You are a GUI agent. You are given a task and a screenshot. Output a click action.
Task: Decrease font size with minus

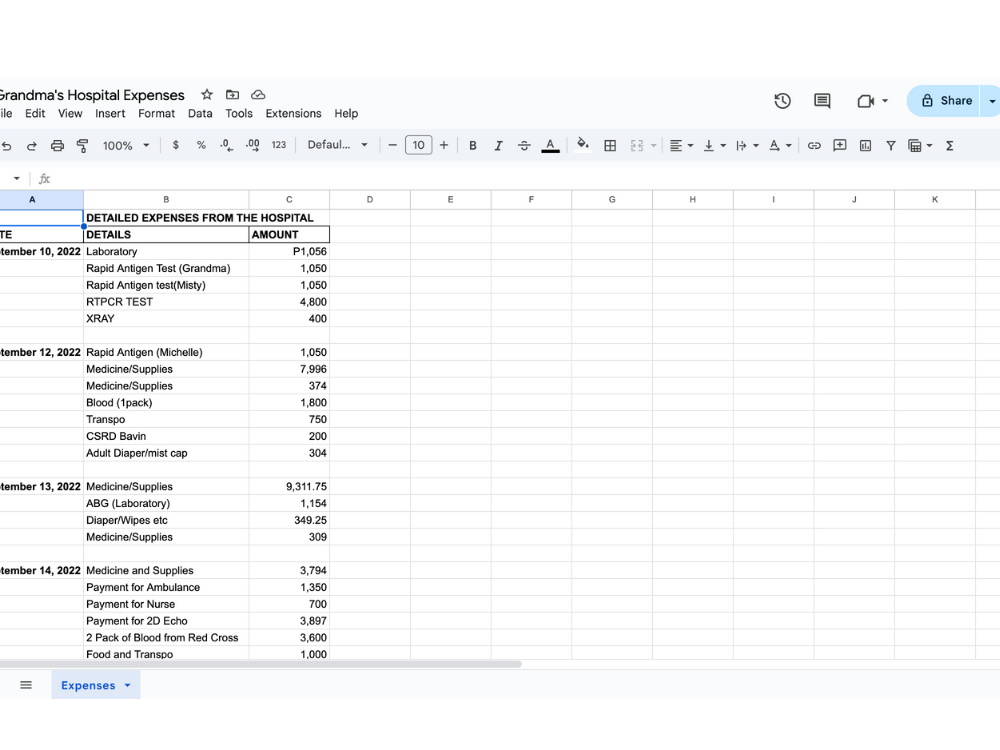tap(392, 145)
